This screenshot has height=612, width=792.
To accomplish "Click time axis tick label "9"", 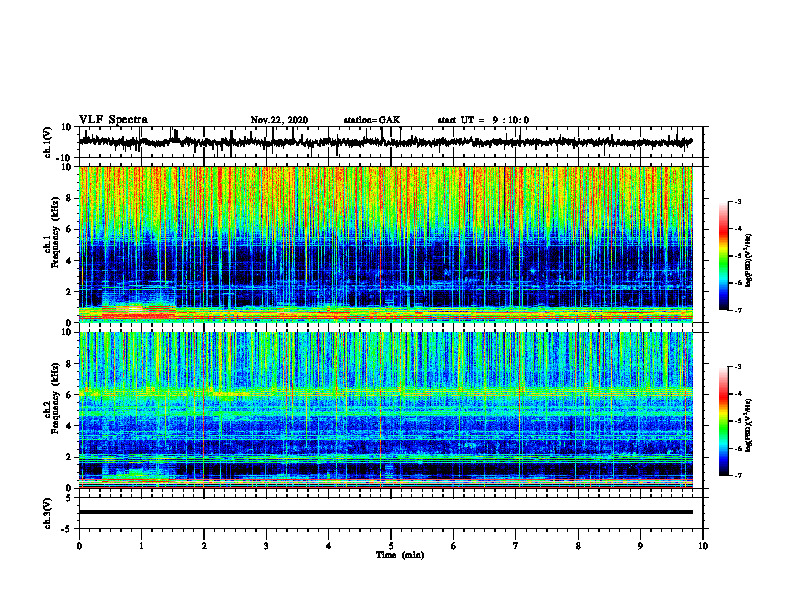I will tap(640, 546).
